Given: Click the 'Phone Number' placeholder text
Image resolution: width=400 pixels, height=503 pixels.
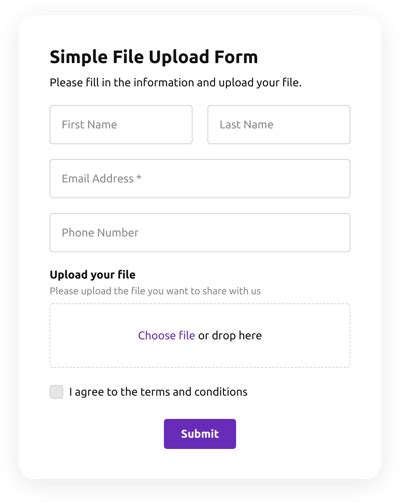Looking at the screenshot, I should (100, 233).
